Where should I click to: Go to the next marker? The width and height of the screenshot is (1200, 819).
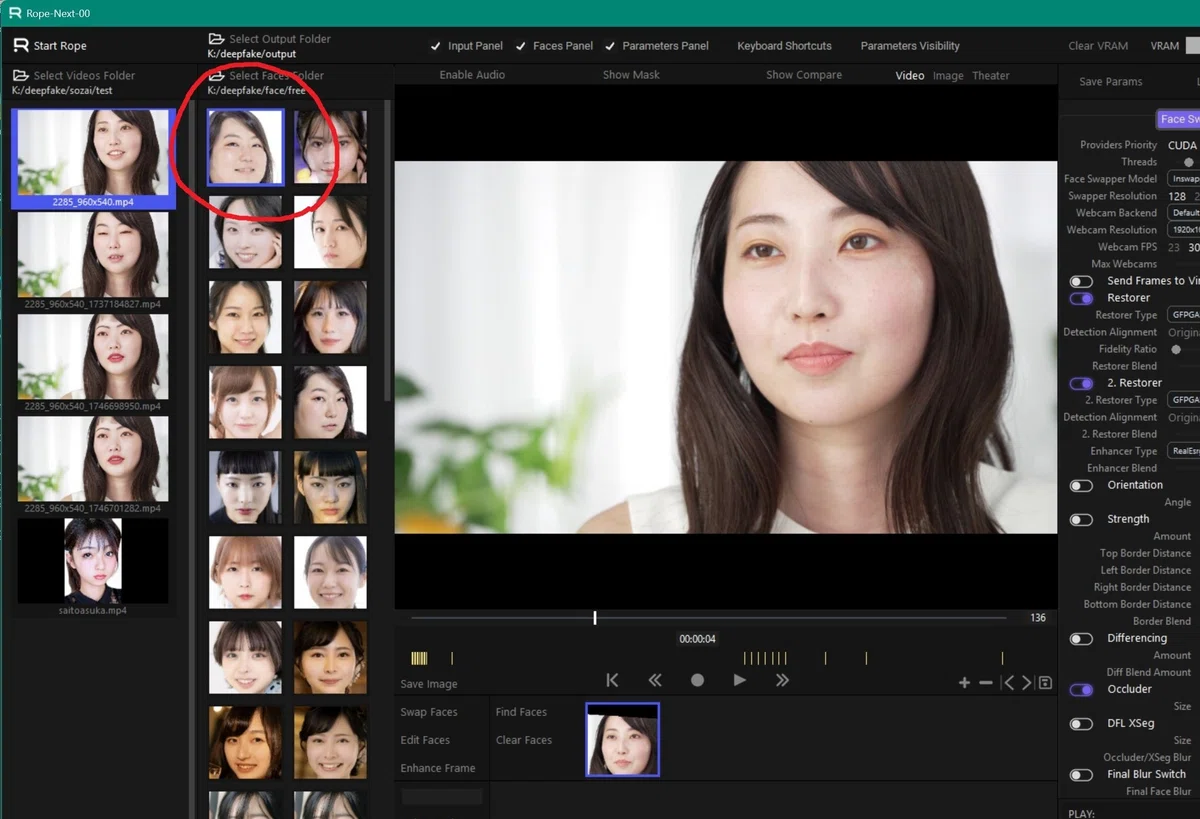point(1027,683)
